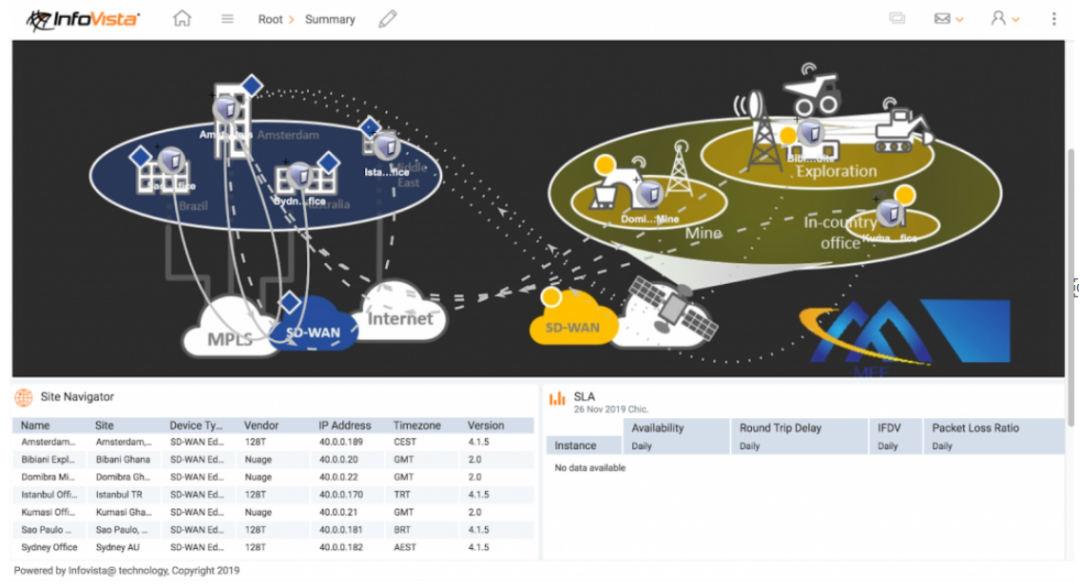The width and height of the screenshot is (1080, 588).
Task: Go to Root in breadcrumb
Action: pos(270,19)
